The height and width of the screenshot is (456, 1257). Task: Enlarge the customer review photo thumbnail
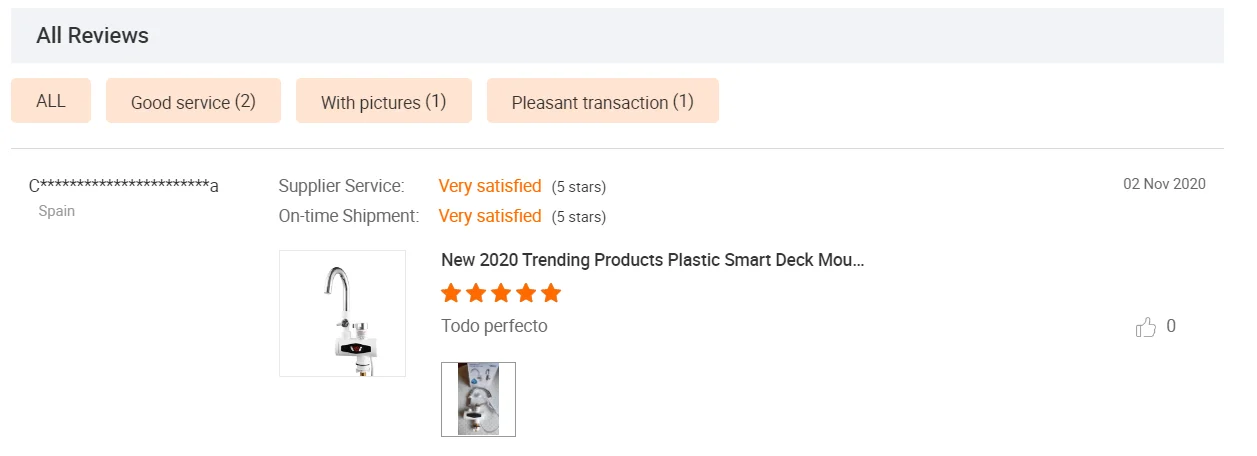[478, 399]
